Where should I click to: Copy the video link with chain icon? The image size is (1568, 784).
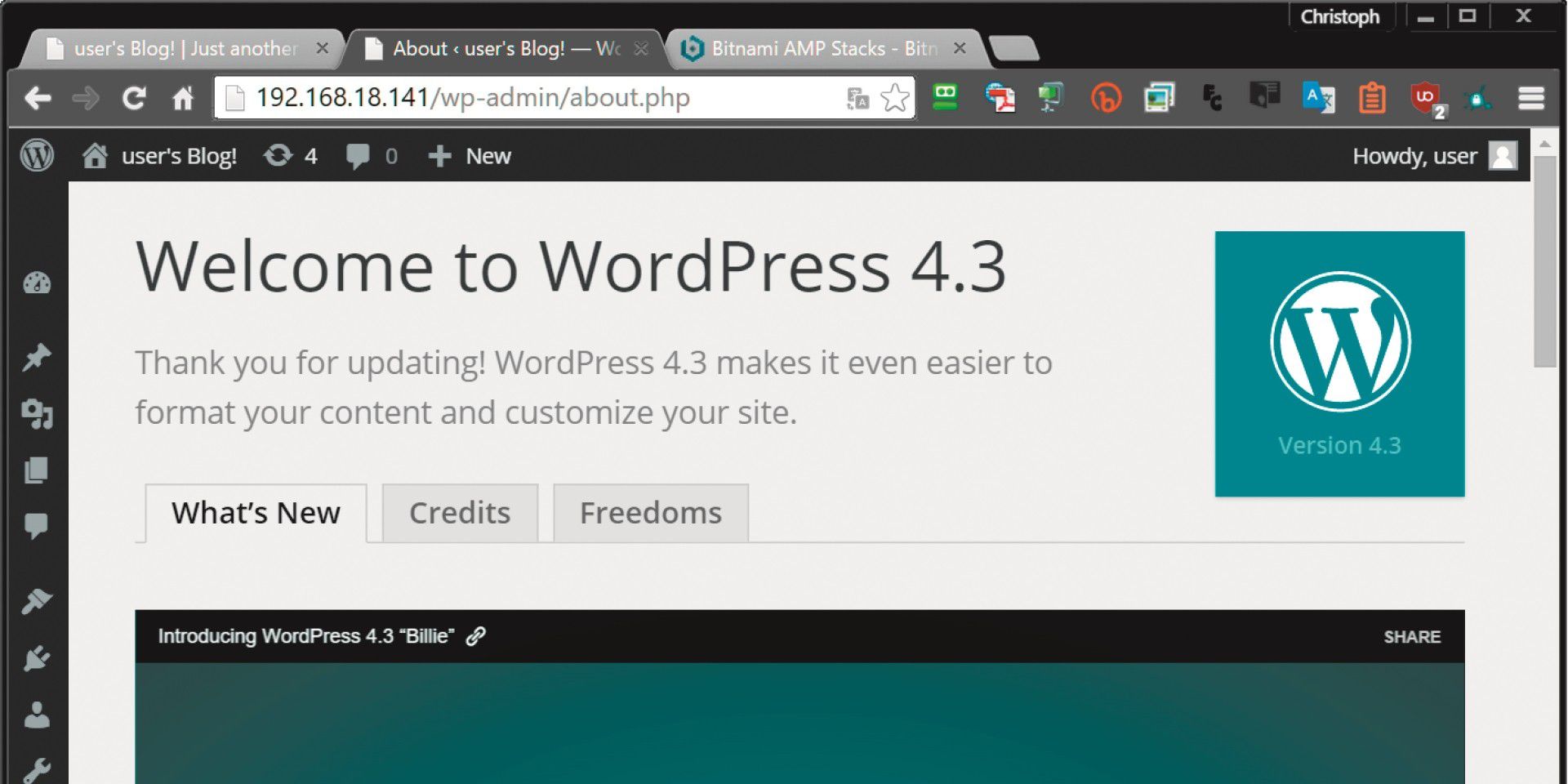tap(476, 636)
